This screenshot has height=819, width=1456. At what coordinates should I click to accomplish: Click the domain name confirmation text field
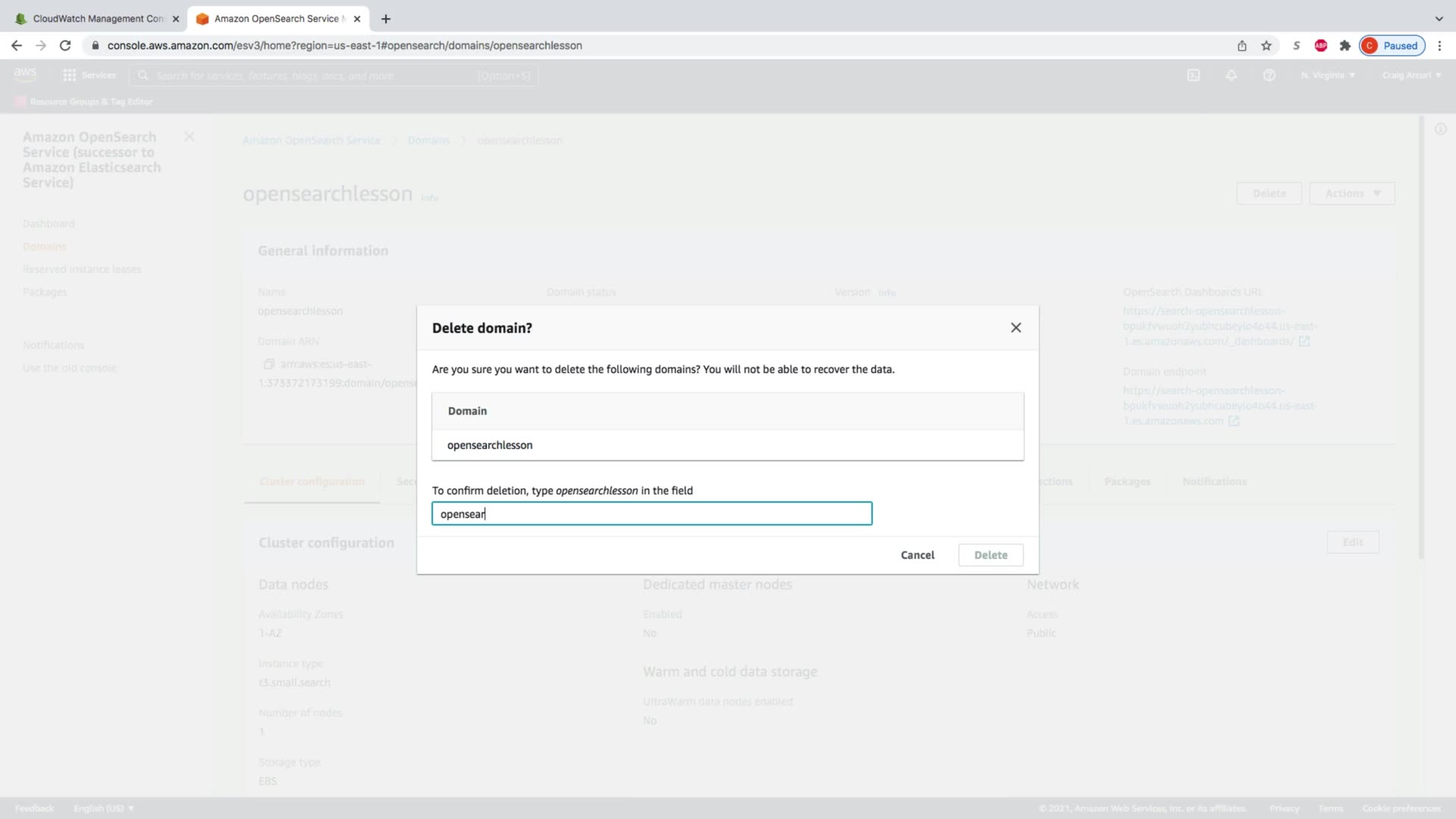(651, 514)
